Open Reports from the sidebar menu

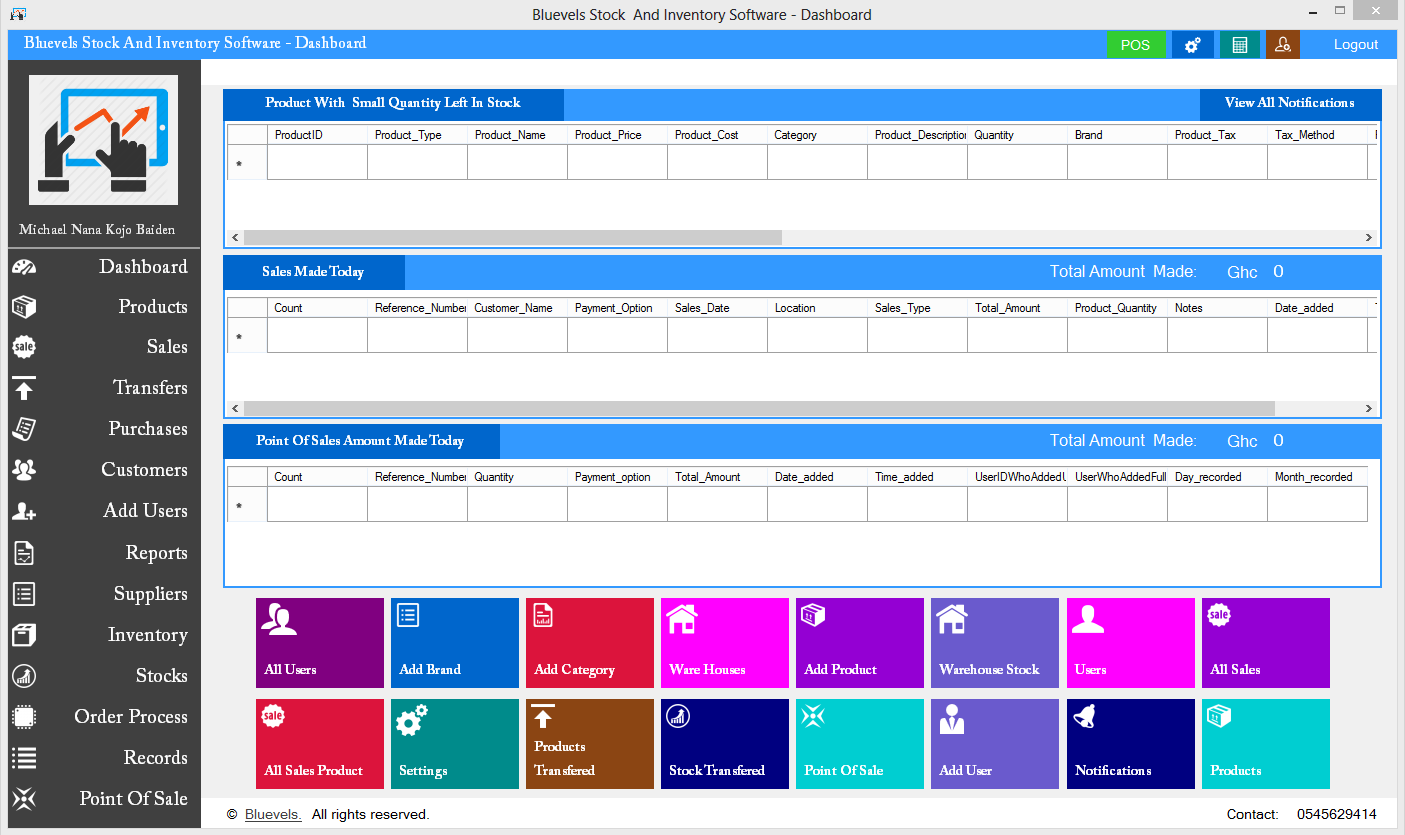point(156,553)
